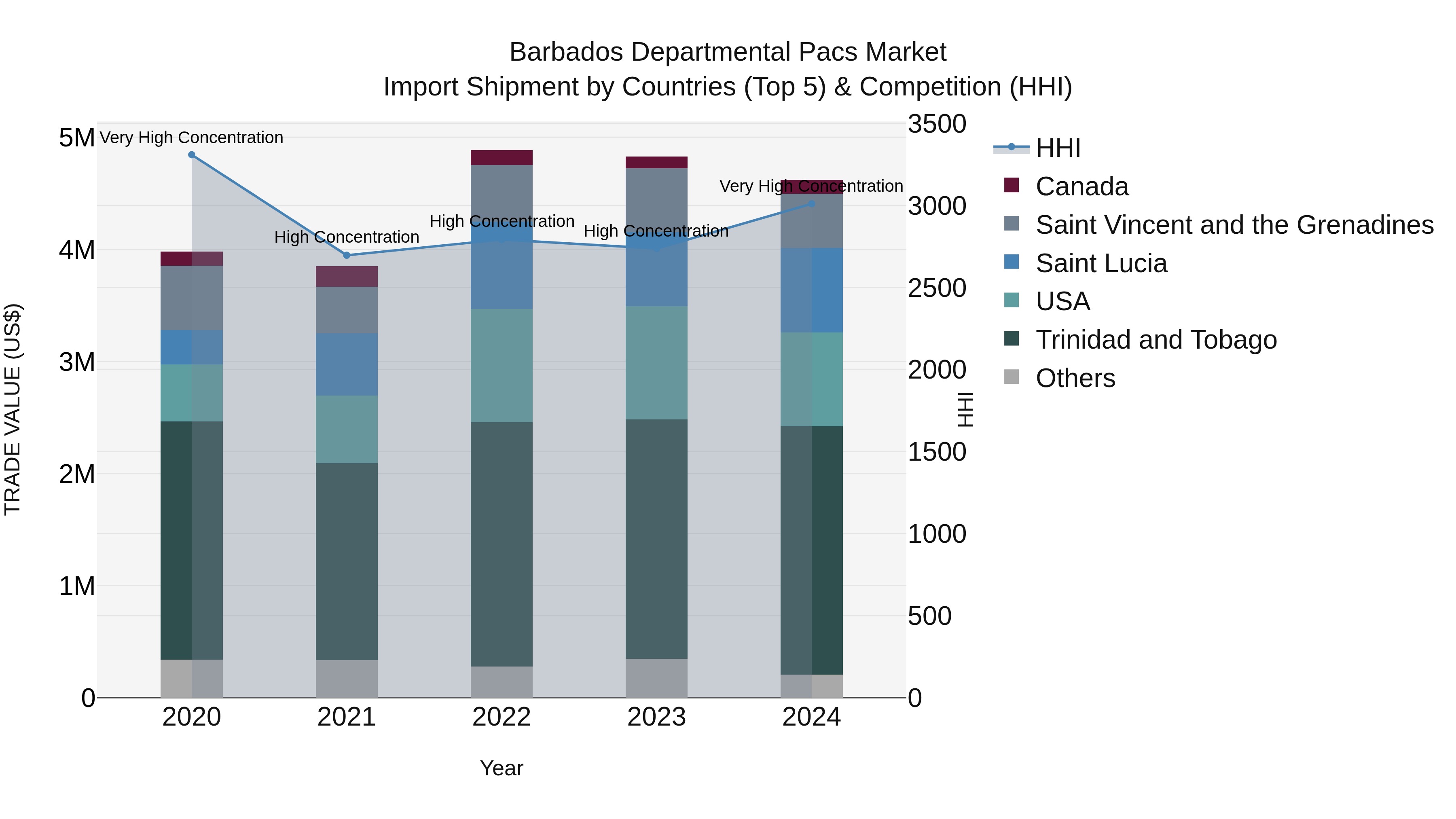
Task: Toggle the USA legend entry
Action: (x=1048, y=301)
